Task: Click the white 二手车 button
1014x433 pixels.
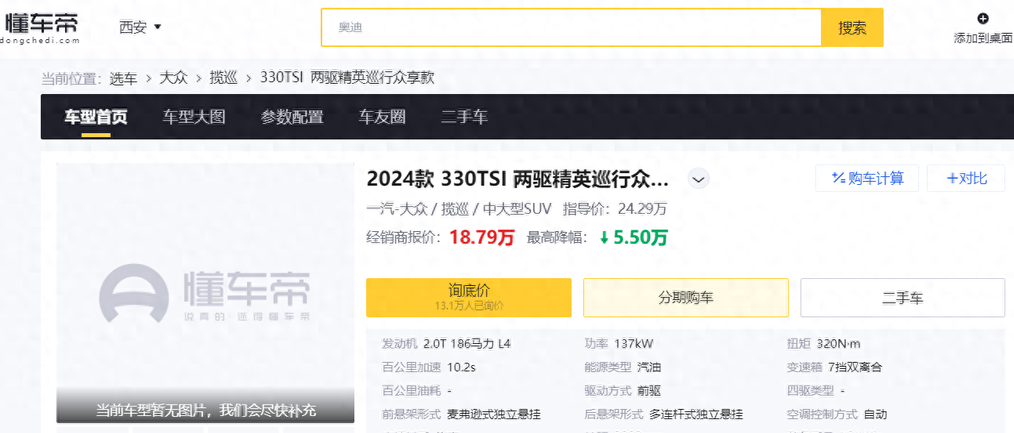Action: pos(903,297)
